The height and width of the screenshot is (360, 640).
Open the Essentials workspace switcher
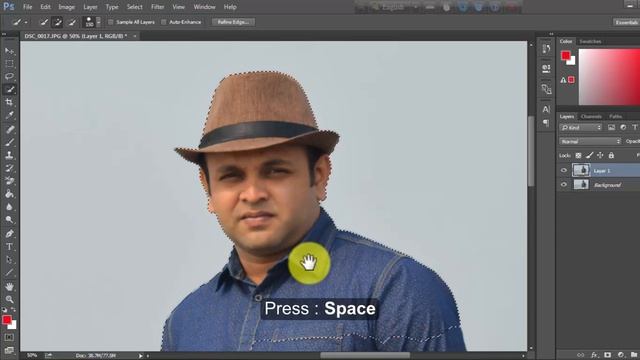[627, 22]
